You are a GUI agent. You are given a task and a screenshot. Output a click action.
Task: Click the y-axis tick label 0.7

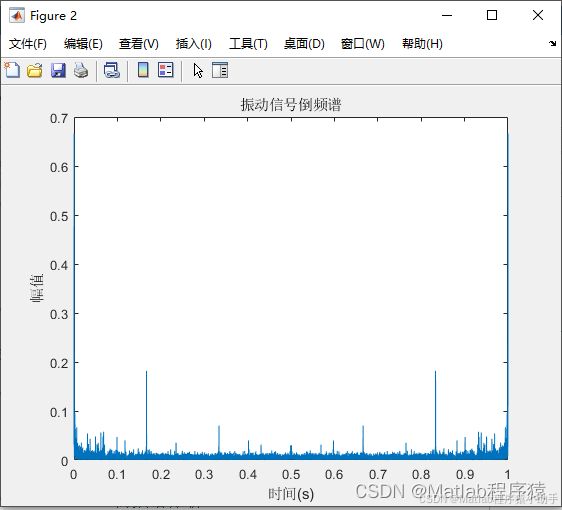point(59,119)
